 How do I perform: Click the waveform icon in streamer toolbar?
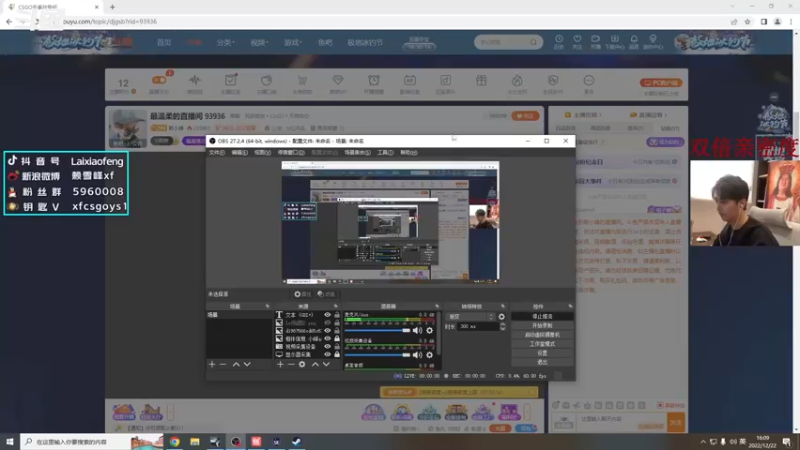click(195, 81)
